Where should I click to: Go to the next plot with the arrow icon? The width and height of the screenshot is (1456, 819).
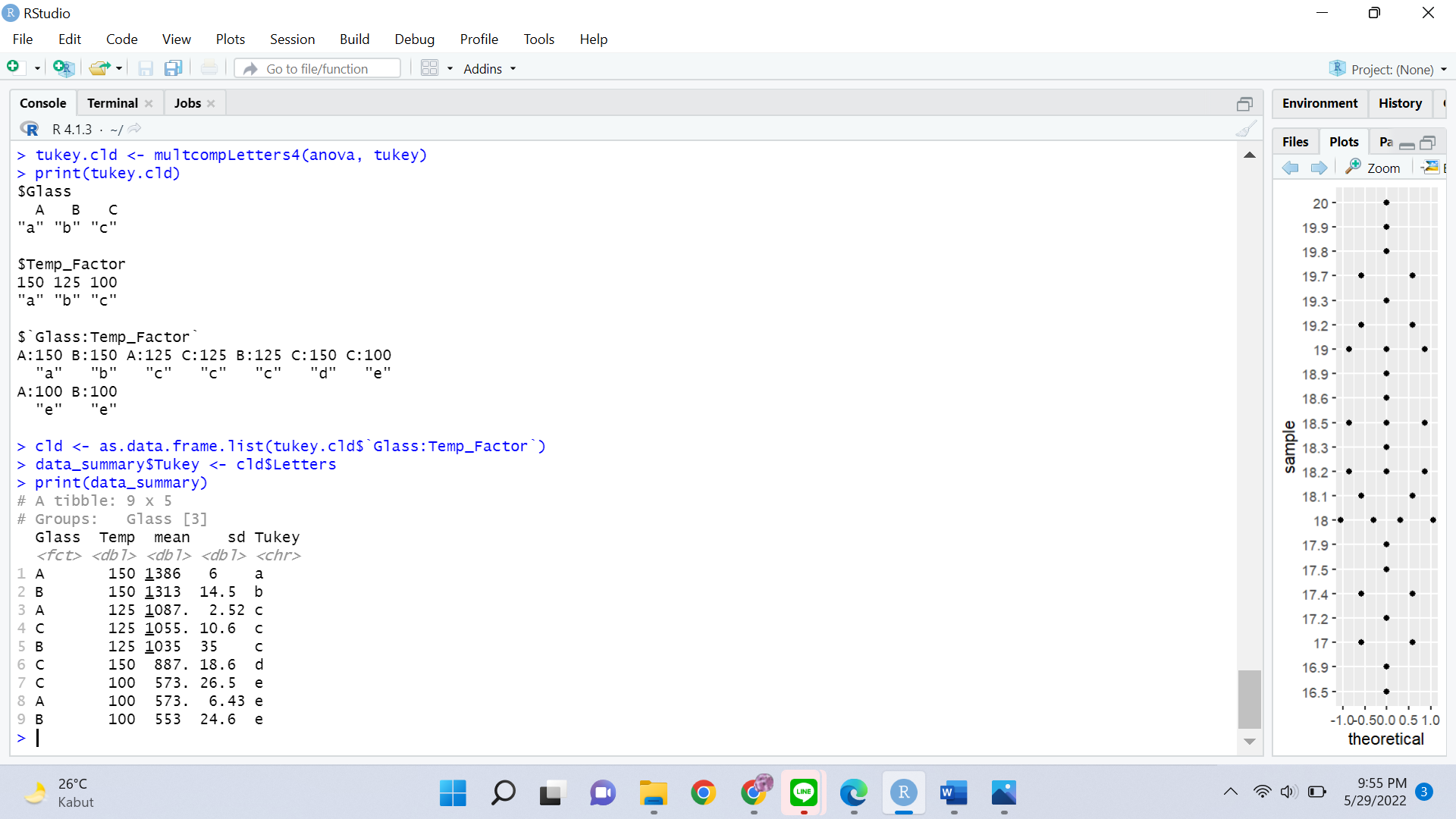click(x=1319, y=168)
